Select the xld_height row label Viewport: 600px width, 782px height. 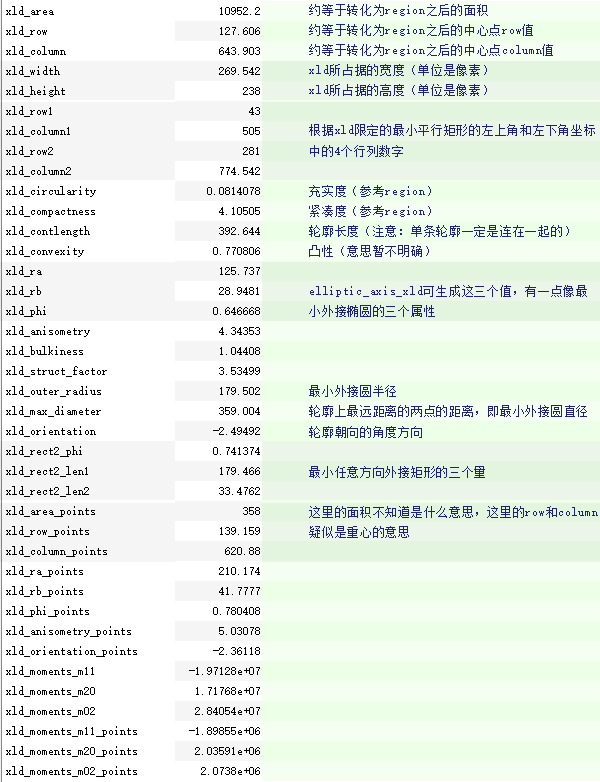(35, 91)
